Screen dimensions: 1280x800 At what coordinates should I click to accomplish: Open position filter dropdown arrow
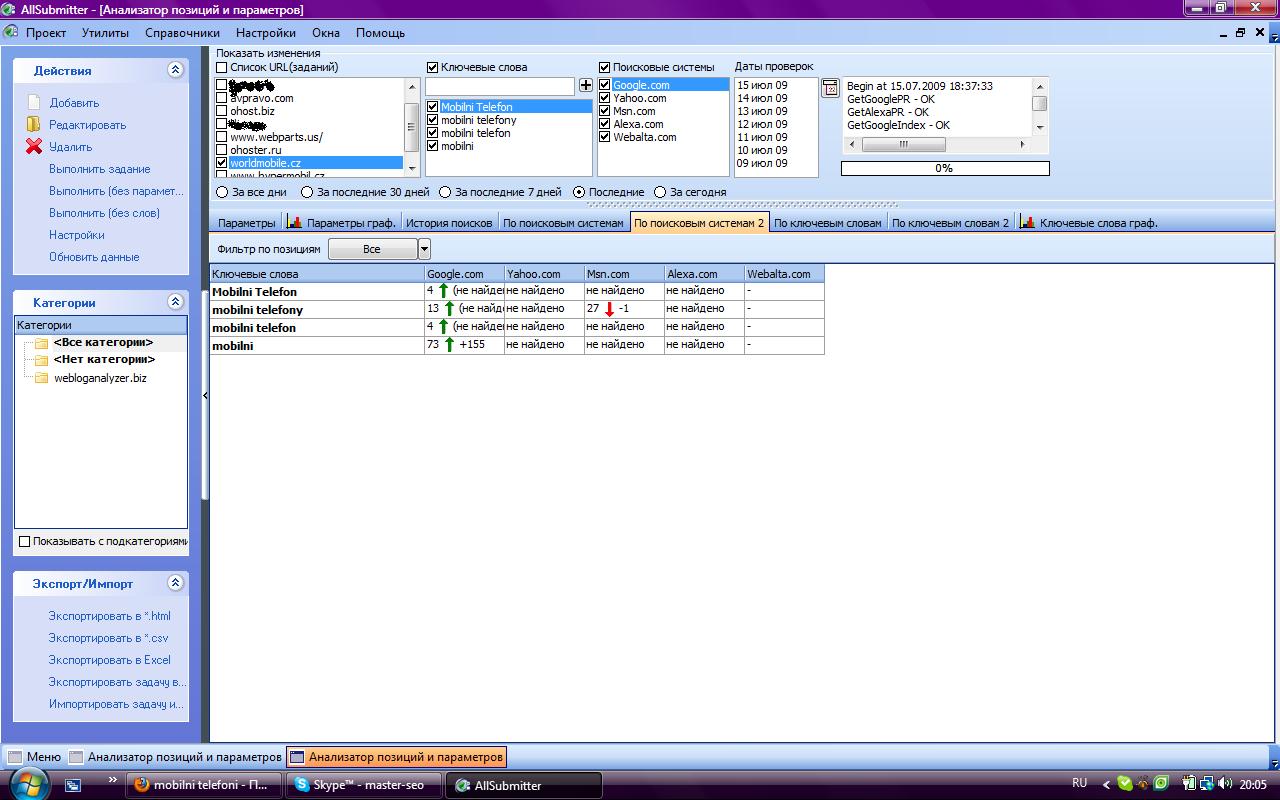424,249
